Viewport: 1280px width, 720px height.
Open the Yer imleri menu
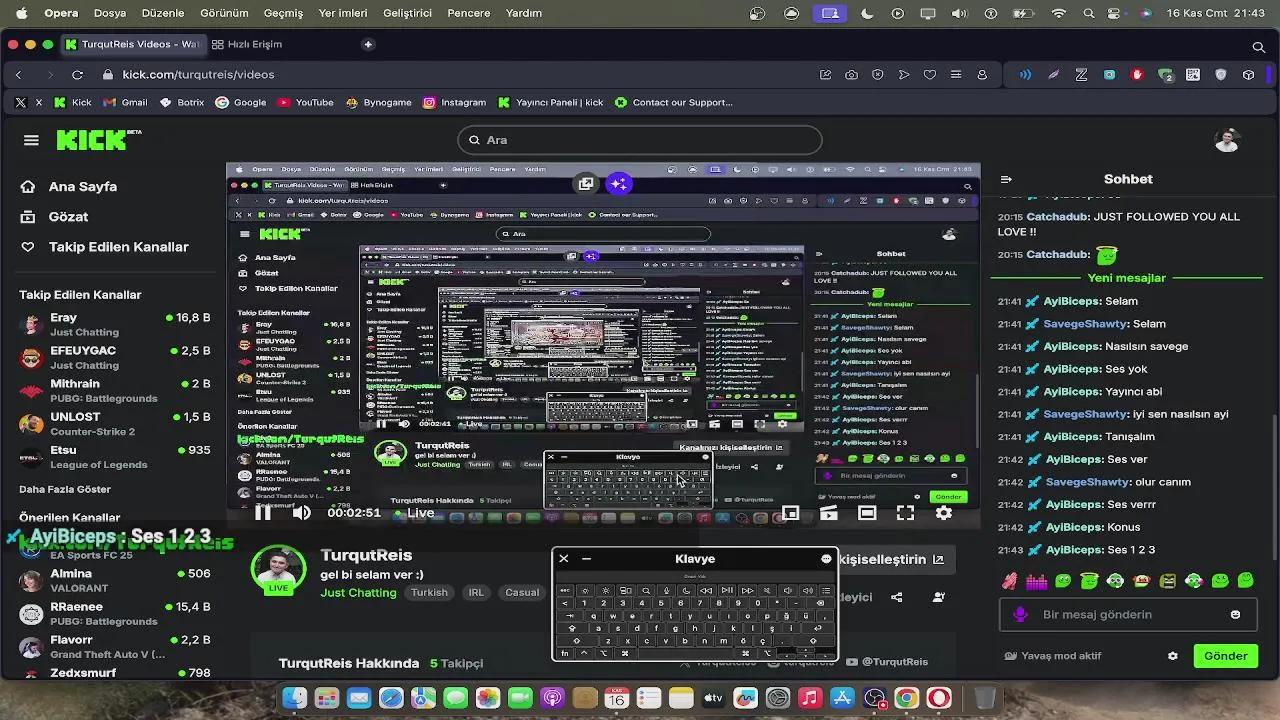pos(343,13)
